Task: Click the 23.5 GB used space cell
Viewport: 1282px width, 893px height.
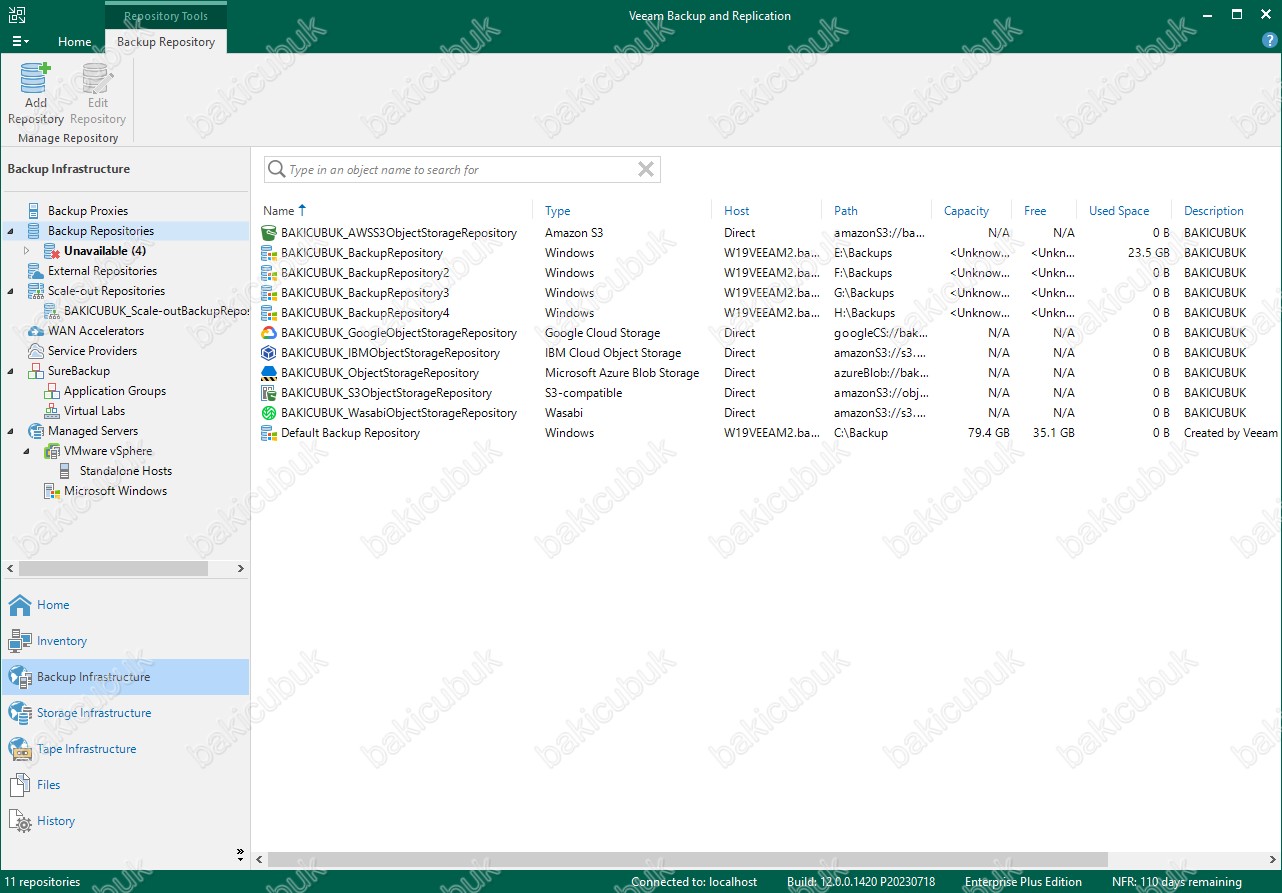Action: coord(1147,253)
